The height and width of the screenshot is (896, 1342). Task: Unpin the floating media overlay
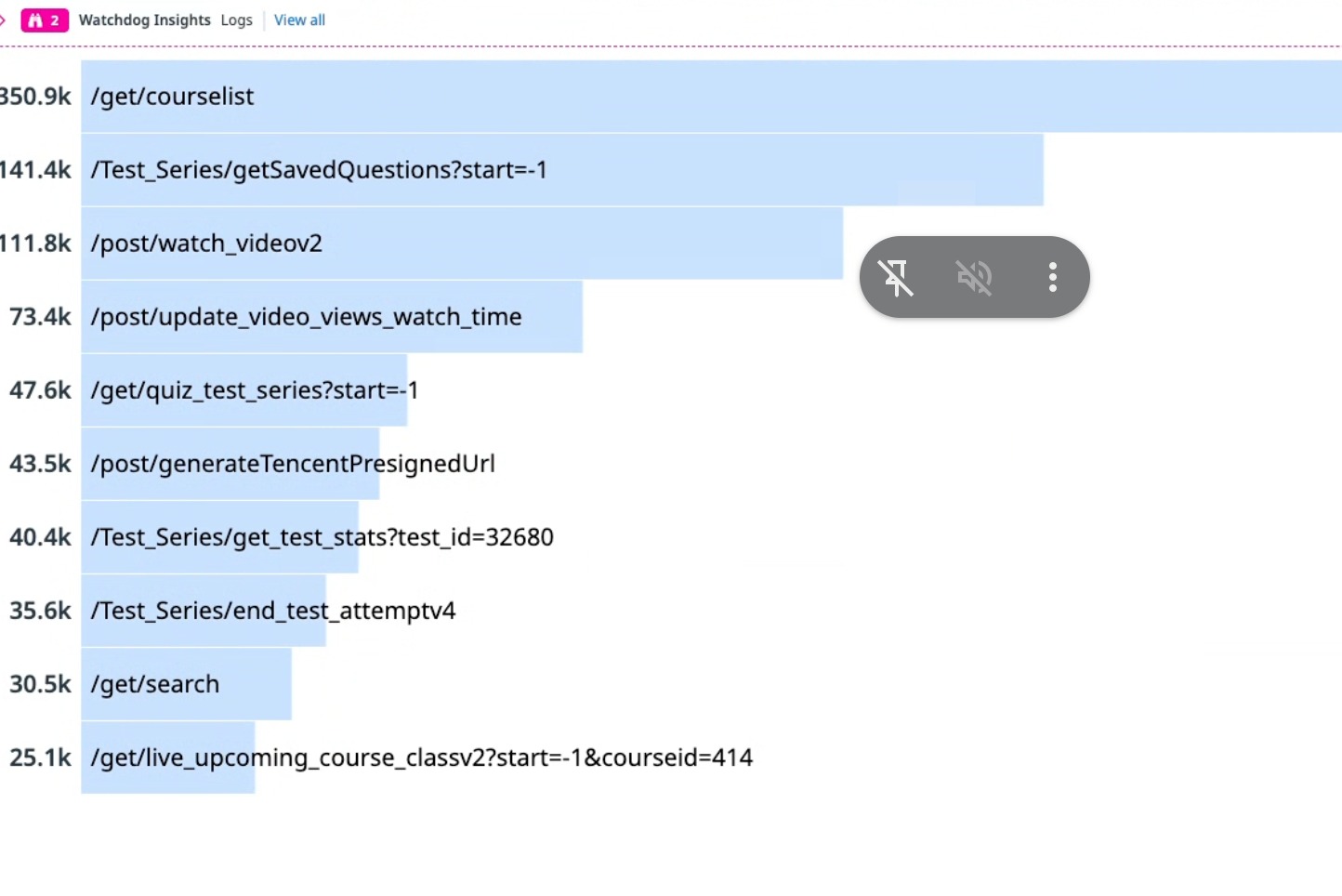click(896, 277)
